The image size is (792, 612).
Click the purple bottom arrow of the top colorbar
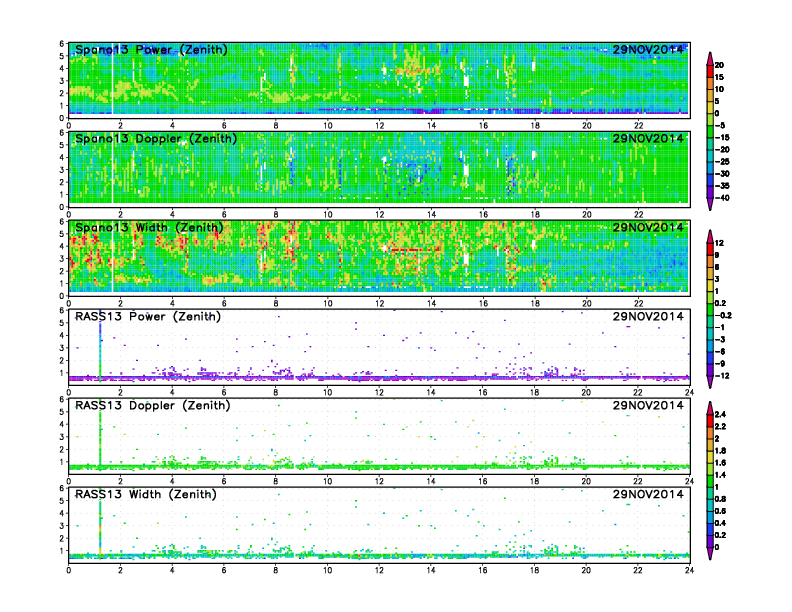709,203
